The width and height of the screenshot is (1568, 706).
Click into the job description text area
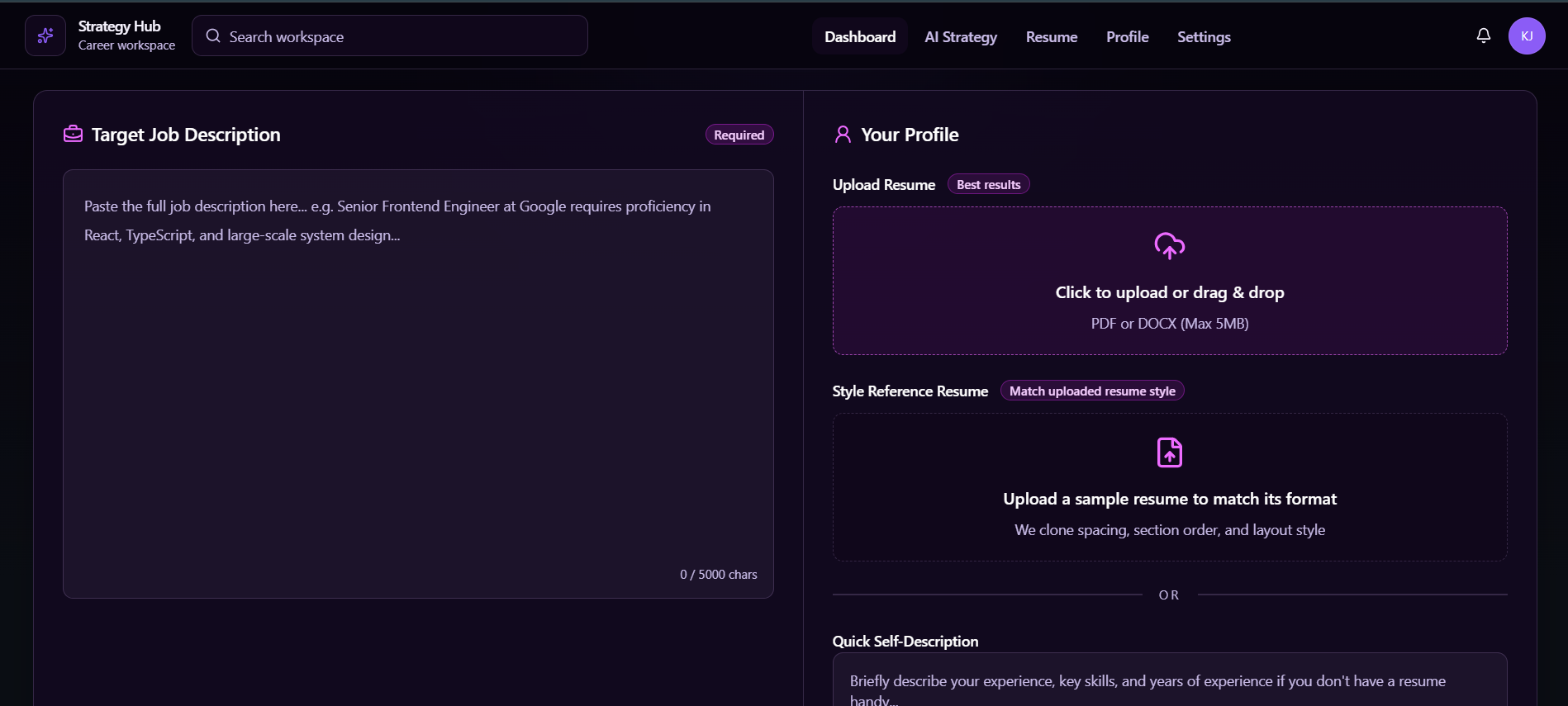418,384
